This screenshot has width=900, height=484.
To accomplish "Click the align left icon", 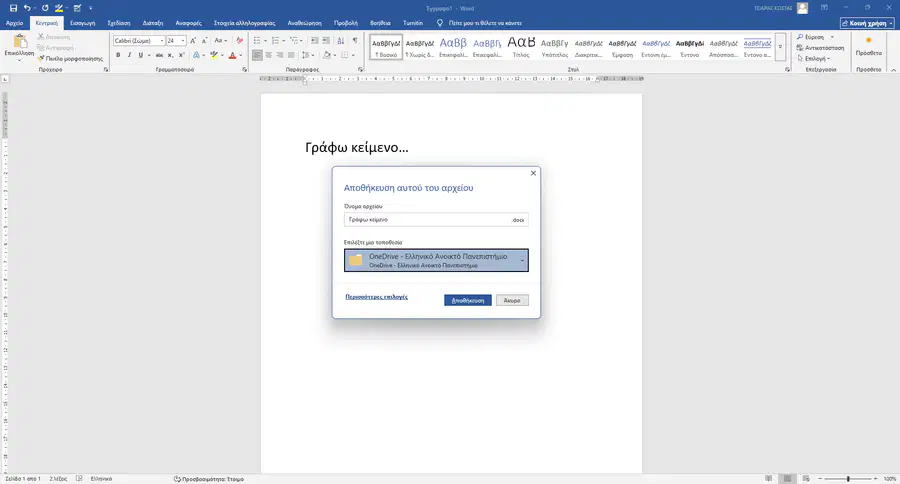I will point(257,55).
